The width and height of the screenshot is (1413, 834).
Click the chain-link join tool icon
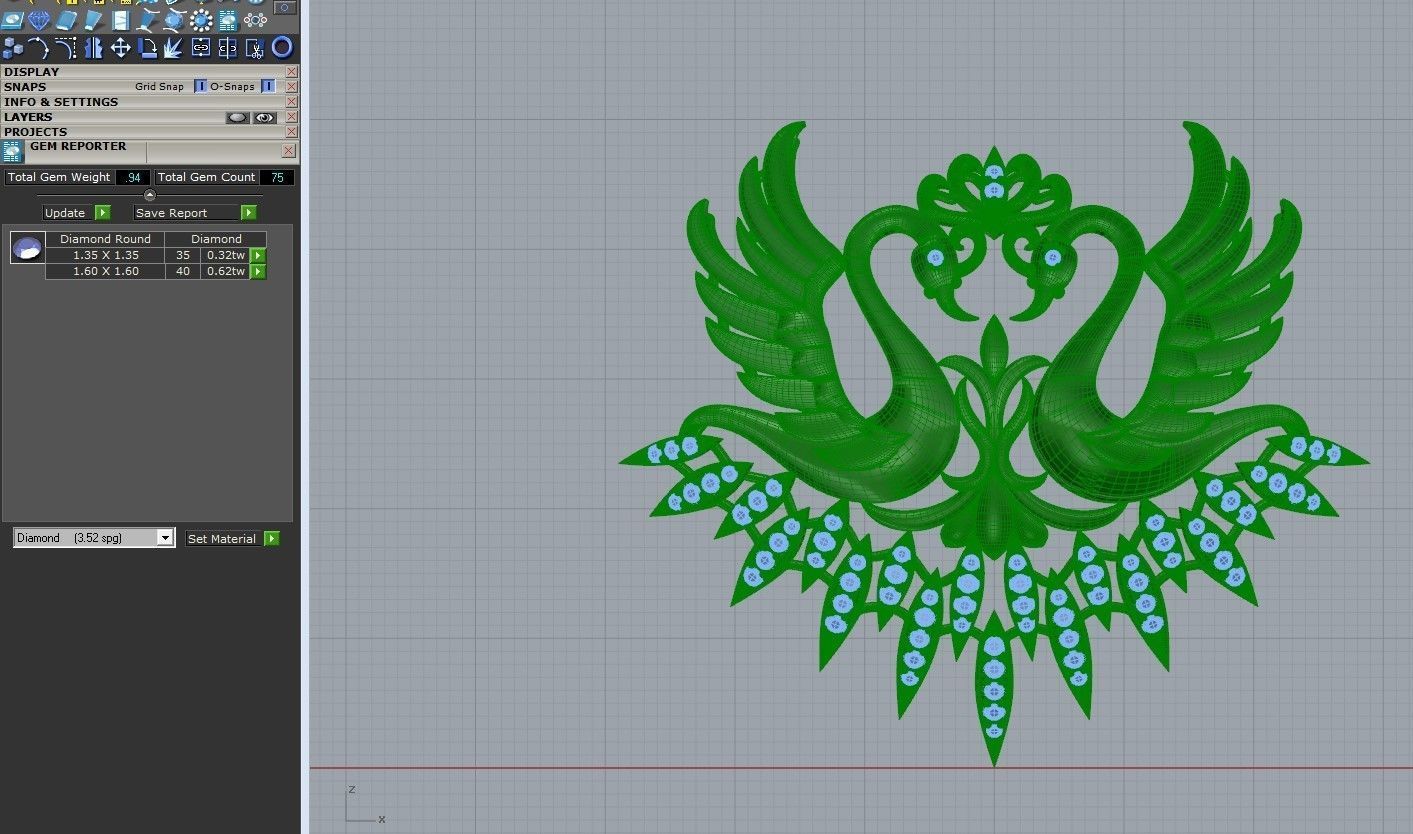201,47
